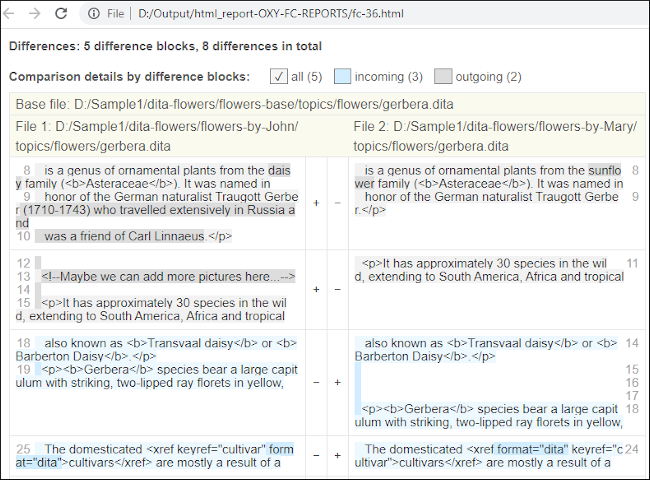Click the 'Comparison details by difference blocks' label
The height and width of the screenshot is (480, 650).
(129, 77)
